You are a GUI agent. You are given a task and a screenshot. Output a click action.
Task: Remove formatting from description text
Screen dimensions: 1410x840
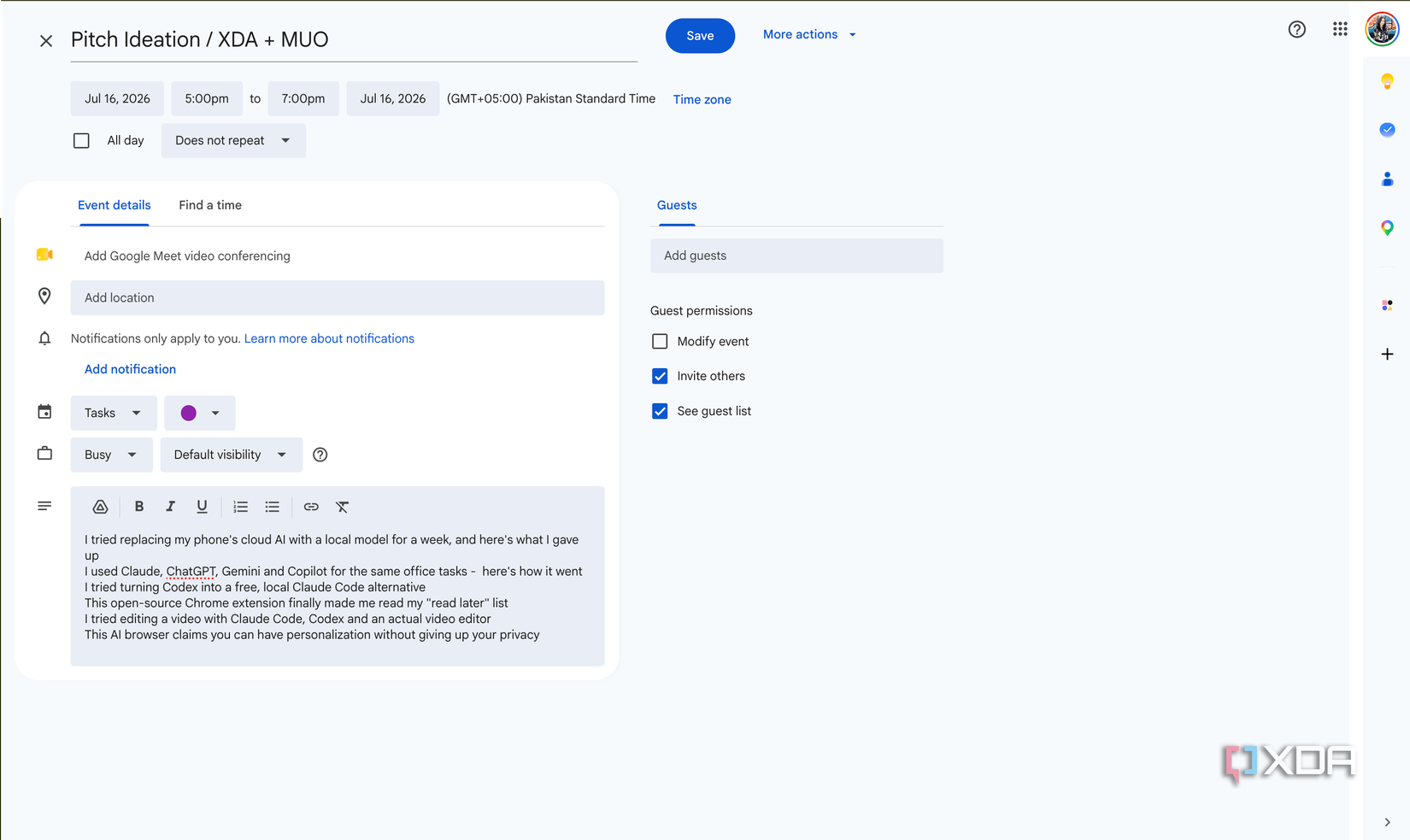(342, 507)
